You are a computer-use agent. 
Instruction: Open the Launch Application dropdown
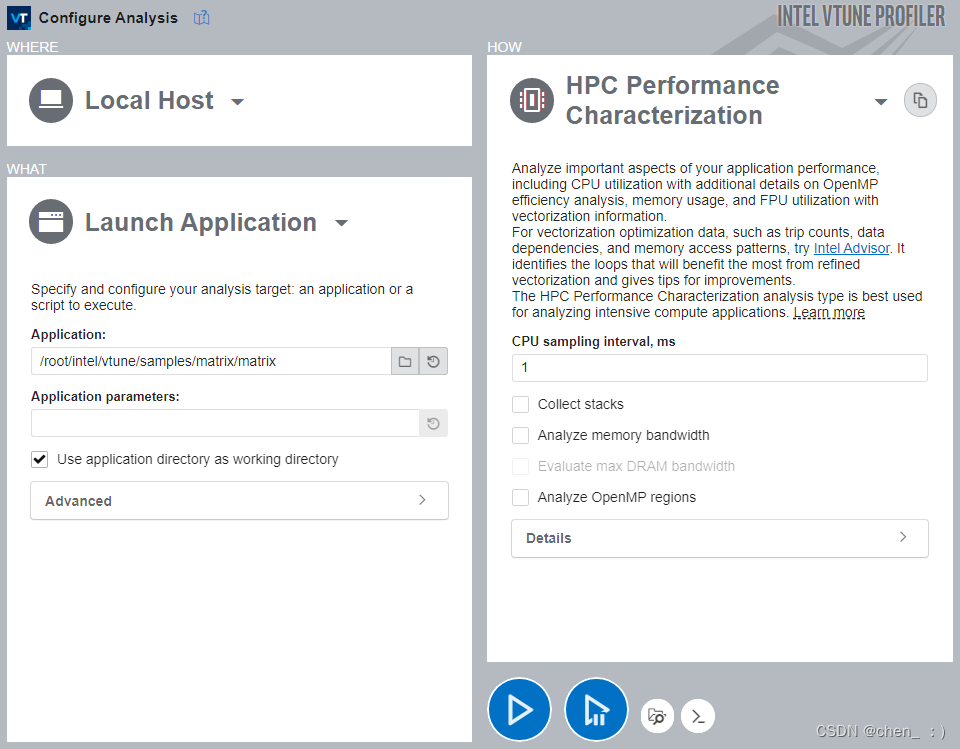341,223
